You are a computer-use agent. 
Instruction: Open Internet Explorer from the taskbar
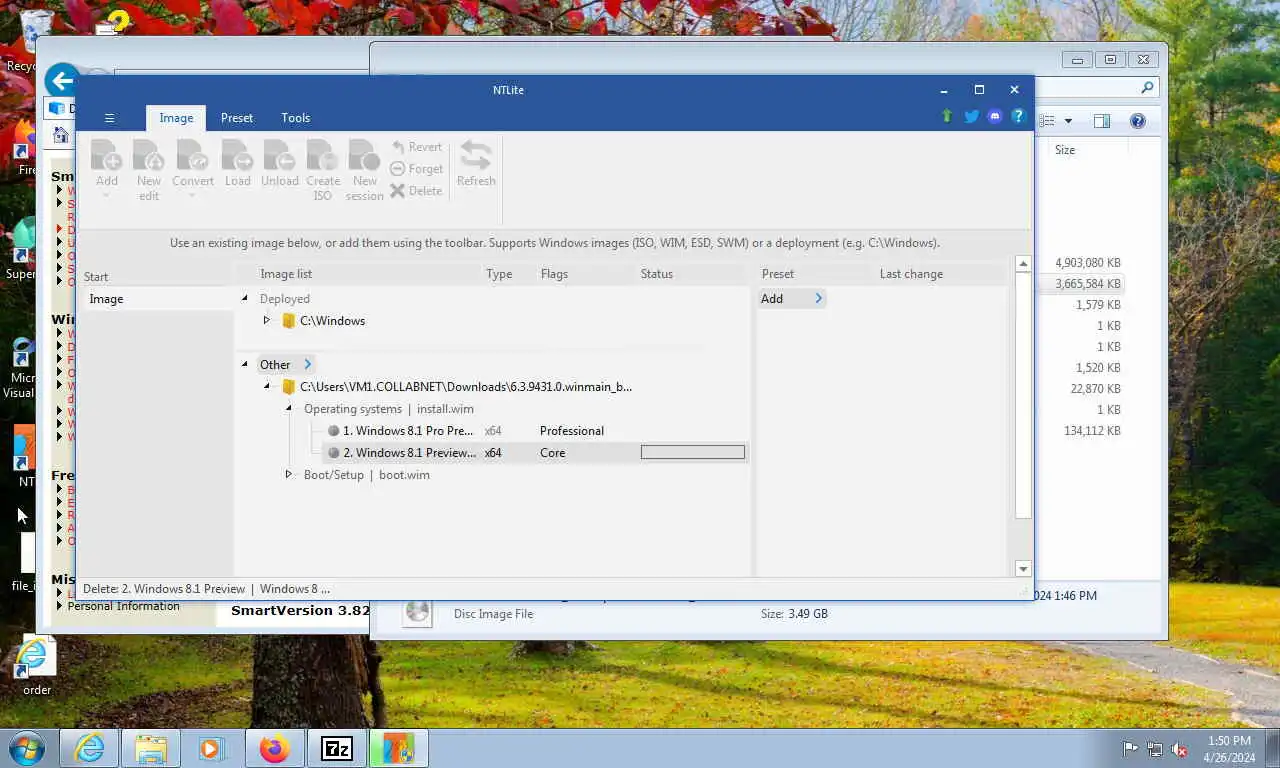click(x=89, y=748)
